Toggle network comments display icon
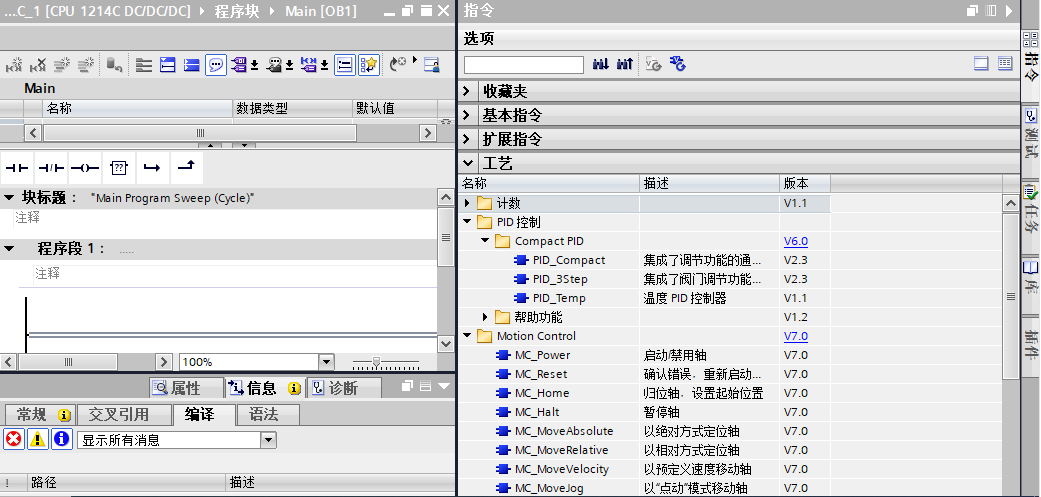 pyautogui.click(x=345, y=64)
